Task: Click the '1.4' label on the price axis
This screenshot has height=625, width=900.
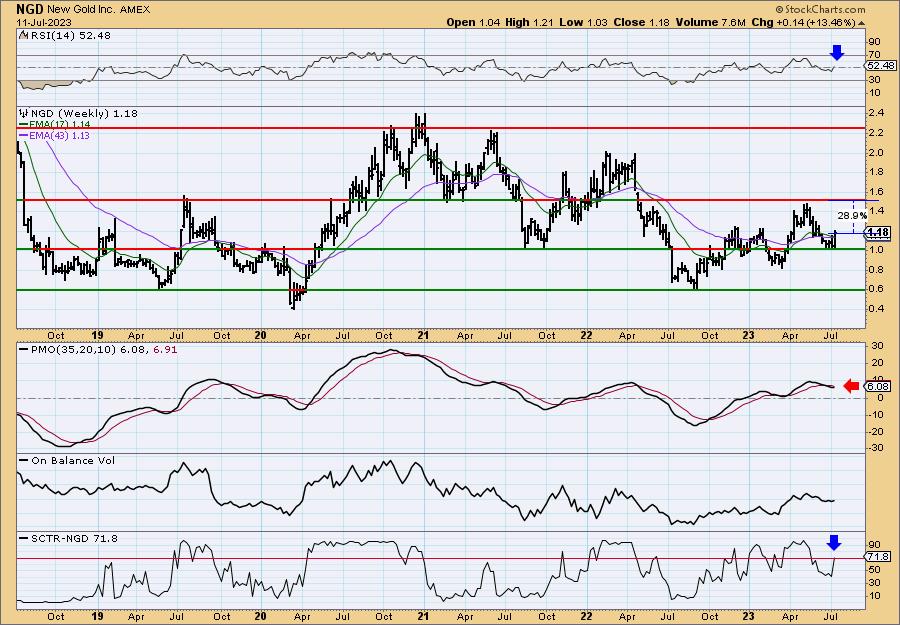Action: [x=876, y=211]
